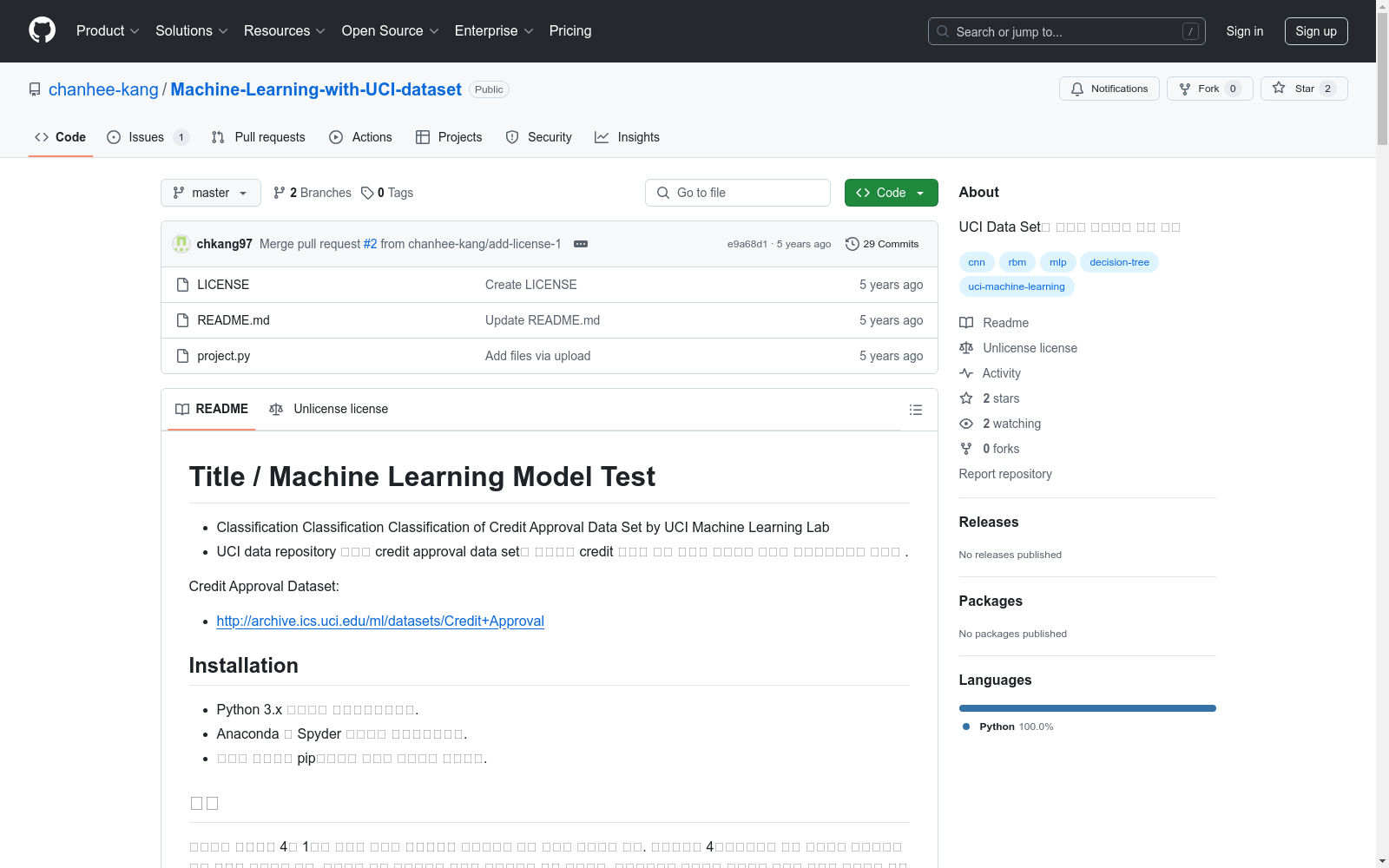1389x868 pixels.
Task: Click the cnn topic tag
Action: [x=977, y=262]
